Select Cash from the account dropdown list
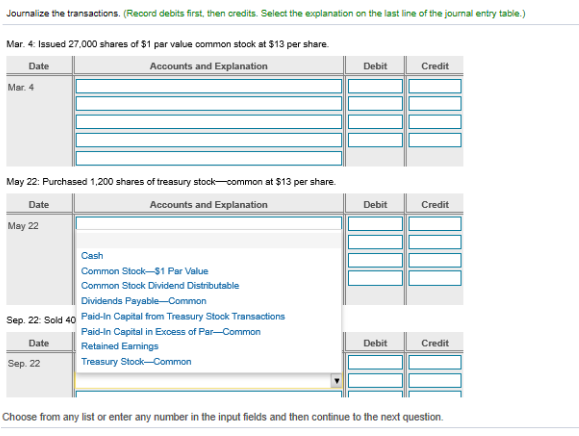 pos(92,256)
